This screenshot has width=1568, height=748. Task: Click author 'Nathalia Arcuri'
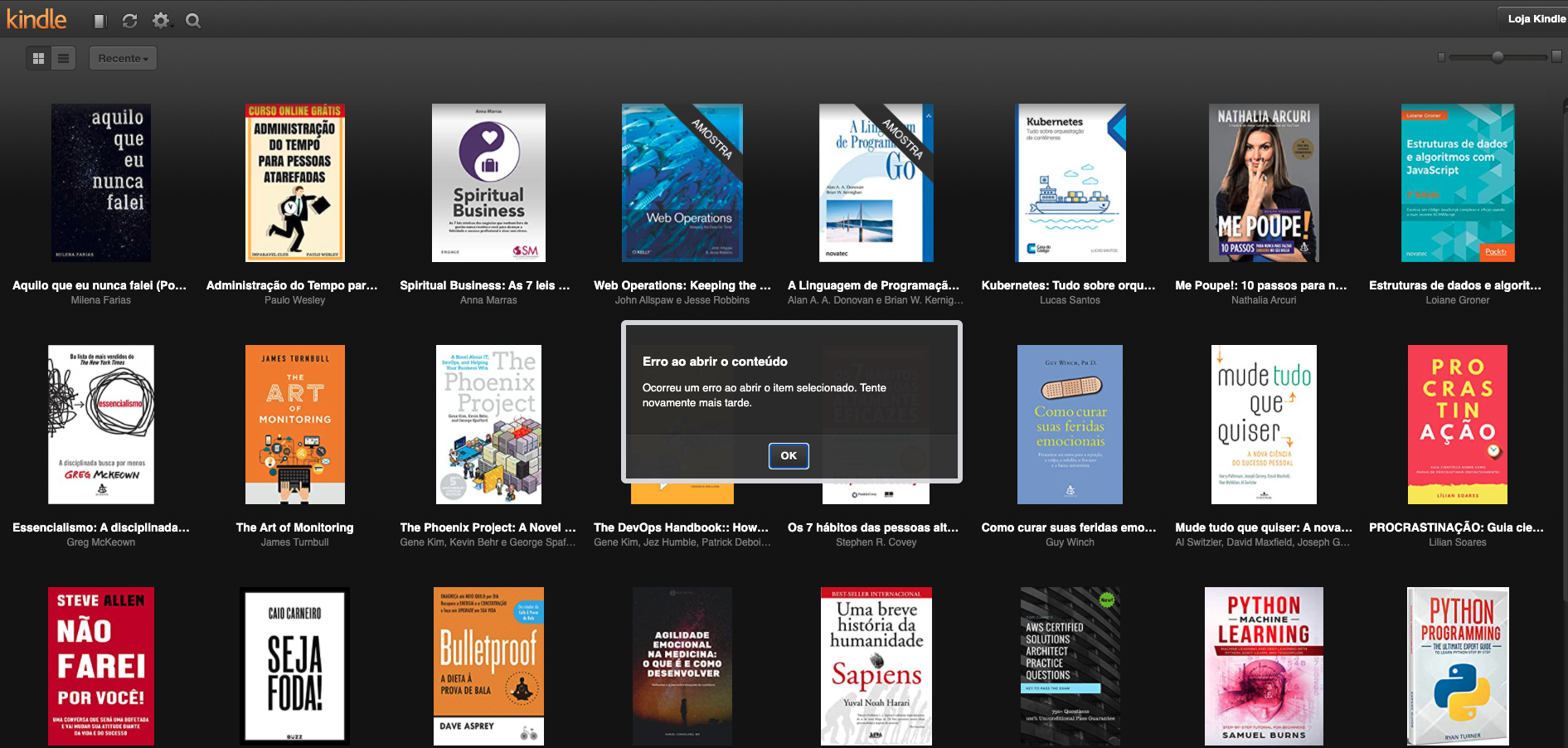pos(1264,300)
